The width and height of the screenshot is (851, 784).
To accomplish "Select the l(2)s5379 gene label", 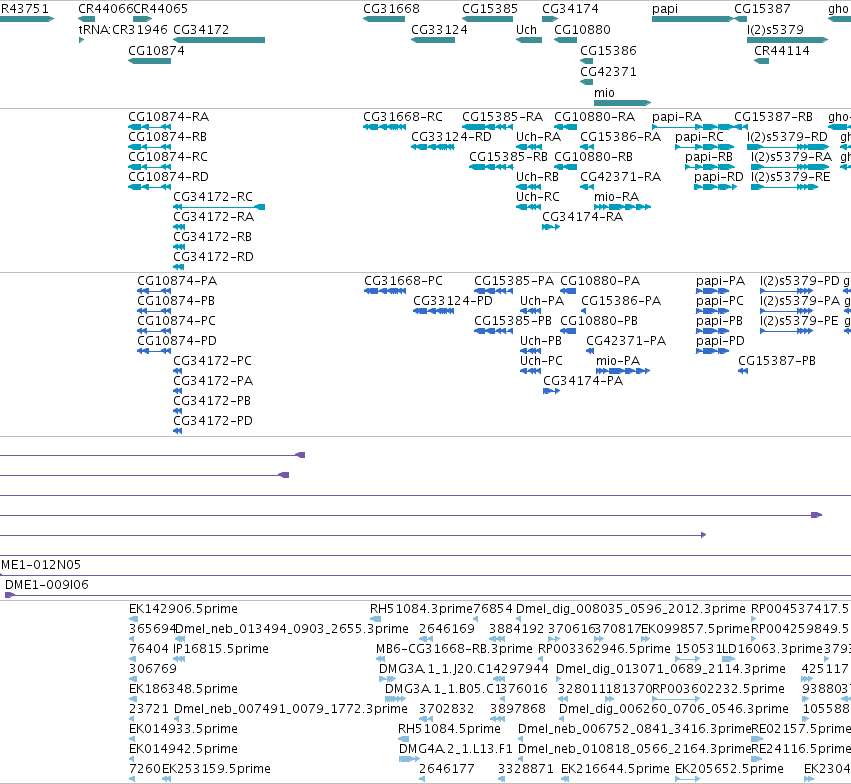I will pos(775,30).
